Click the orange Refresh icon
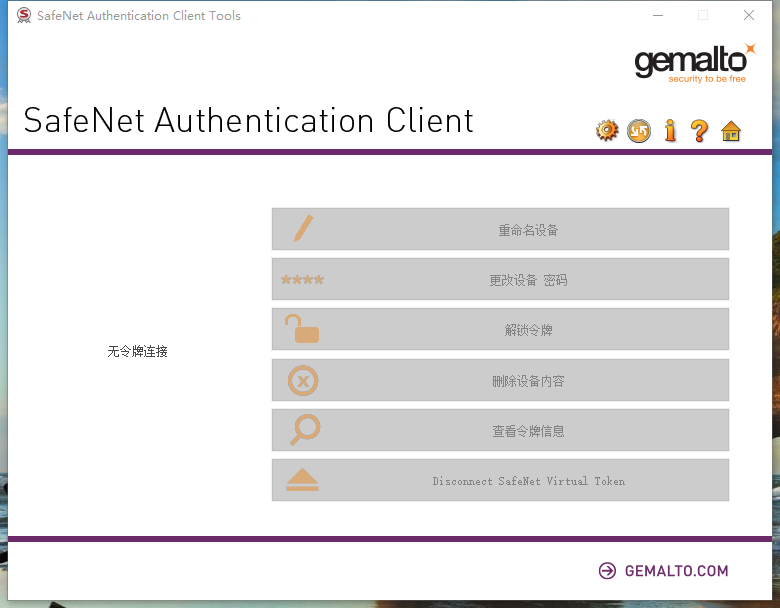Screen dimensions: 780x608 [x=639, y=131]
